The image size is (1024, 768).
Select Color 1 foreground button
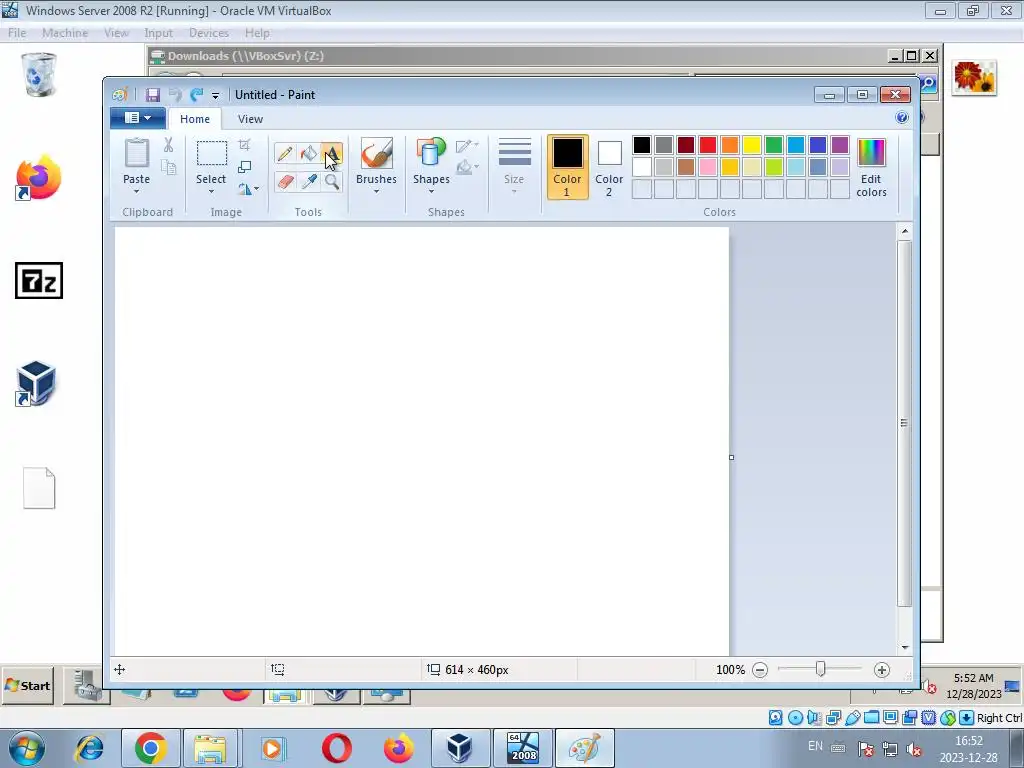coord(568,167)
